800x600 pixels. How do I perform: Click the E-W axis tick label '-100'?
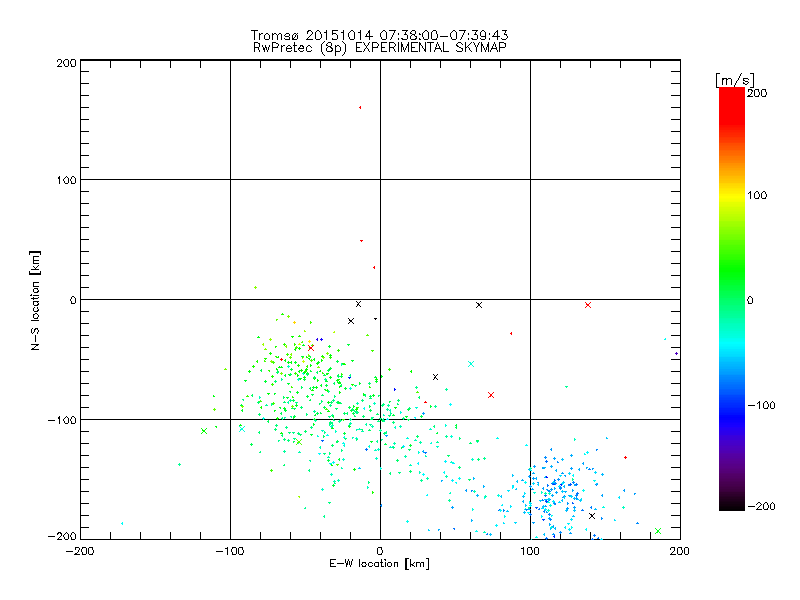click(230, 551)
